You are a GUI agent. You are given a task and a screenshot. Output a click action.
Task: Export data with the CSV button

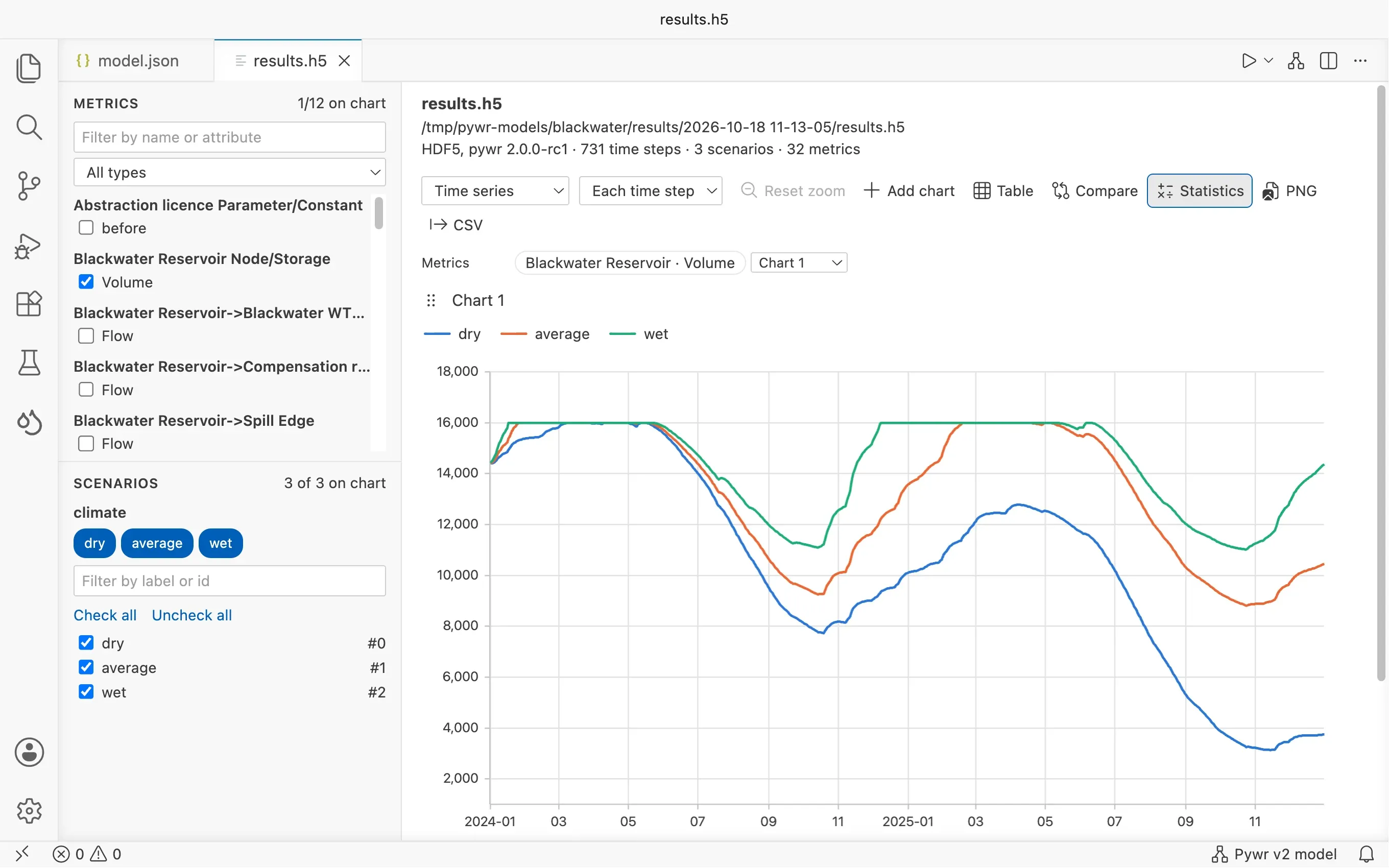[457, 225]
